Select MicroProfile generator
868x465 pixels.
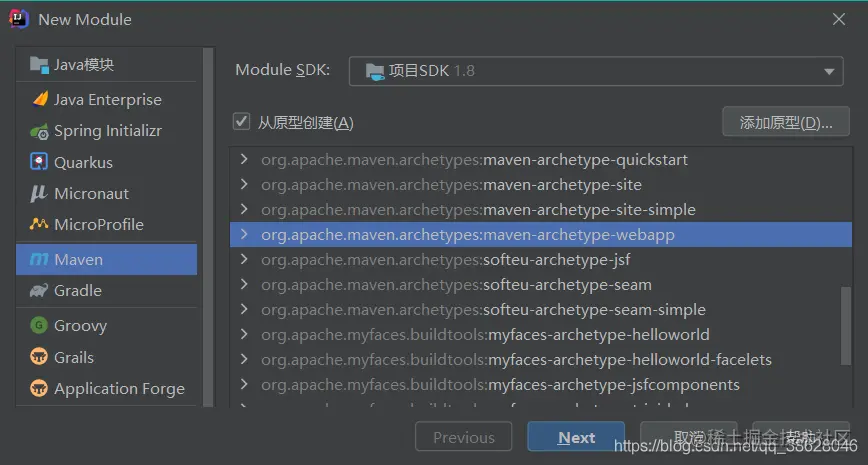(x=106, y=224)
